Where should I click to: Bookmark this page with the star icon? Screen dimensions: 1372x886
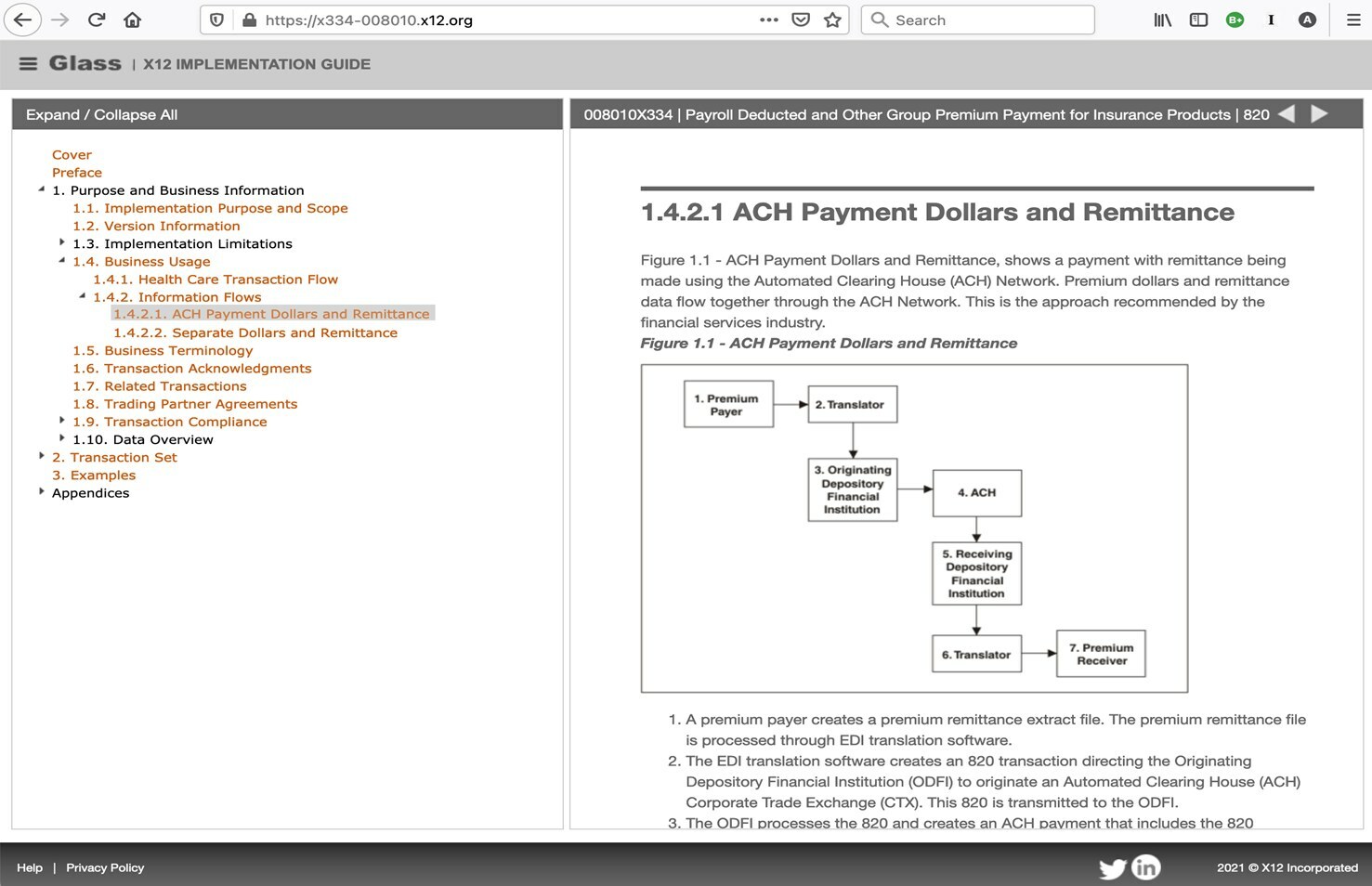point(832,20)
